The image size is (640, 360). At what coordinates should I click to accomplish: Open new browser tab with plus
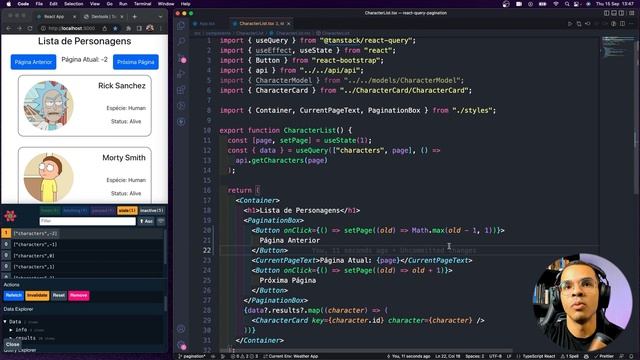click(135, 17)
